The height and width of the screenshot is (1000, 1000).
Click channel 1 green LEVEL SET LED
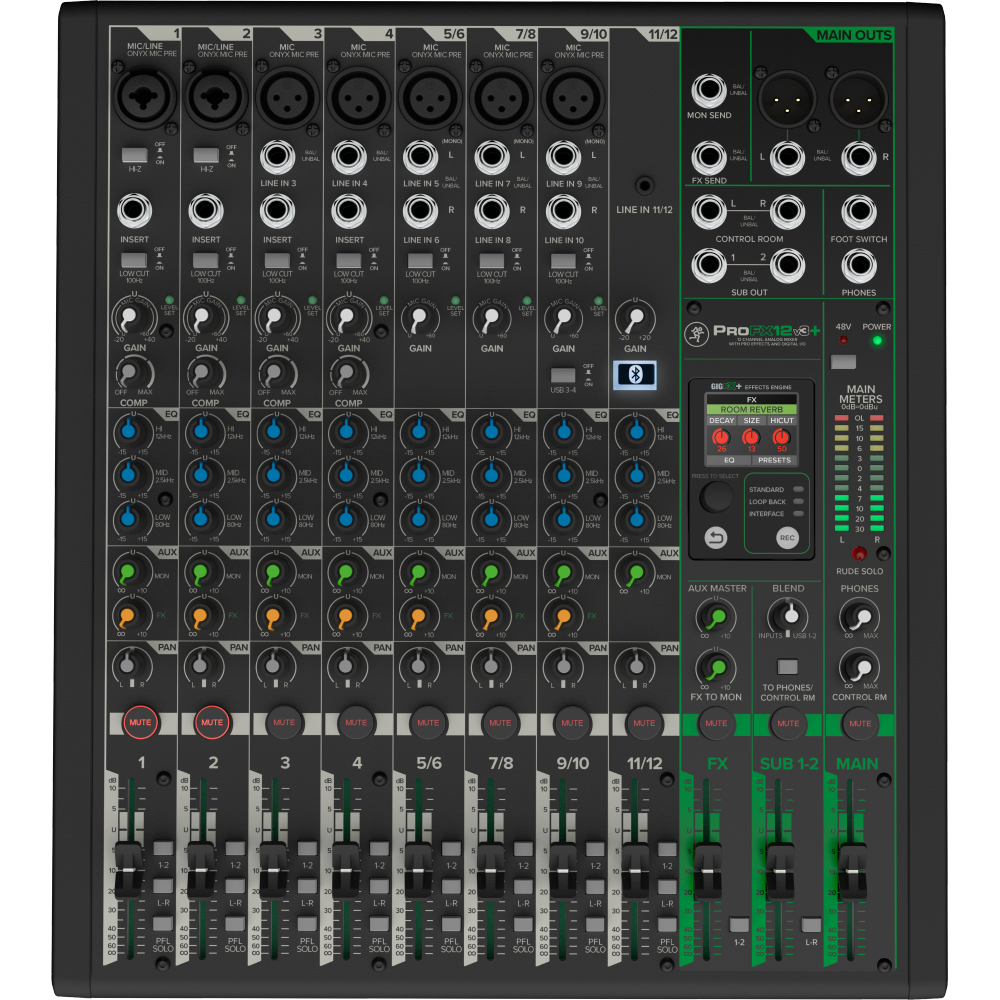click(169, 300)
